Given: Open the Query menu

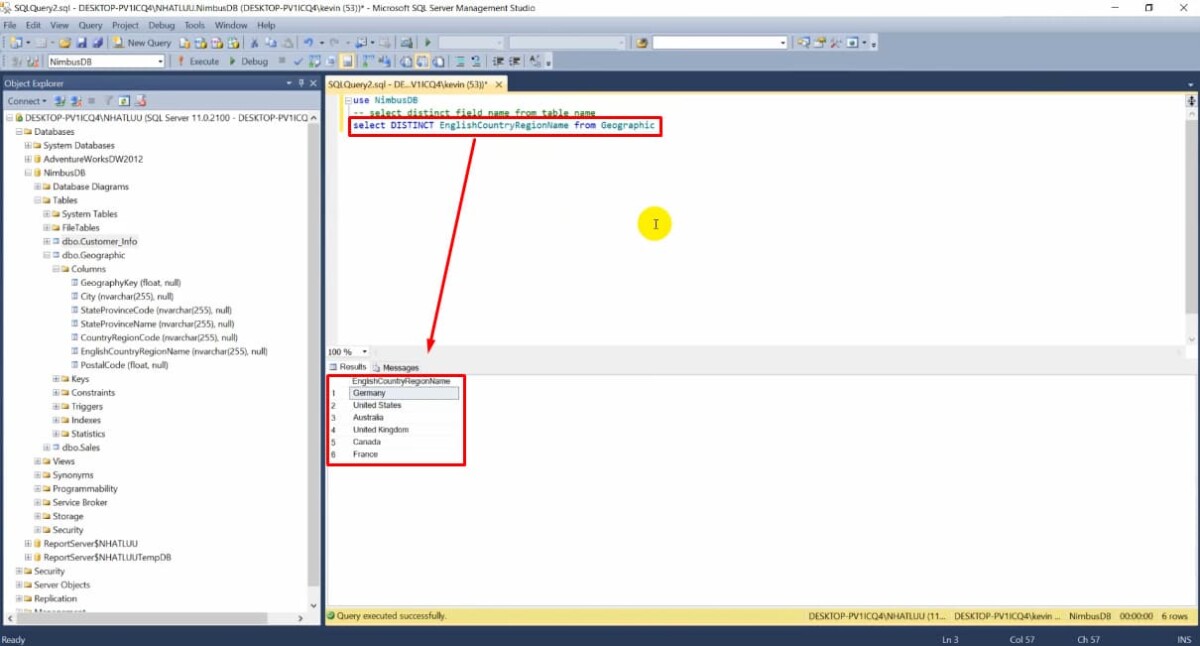Looking at the screenshot, I should click(91, 24).
